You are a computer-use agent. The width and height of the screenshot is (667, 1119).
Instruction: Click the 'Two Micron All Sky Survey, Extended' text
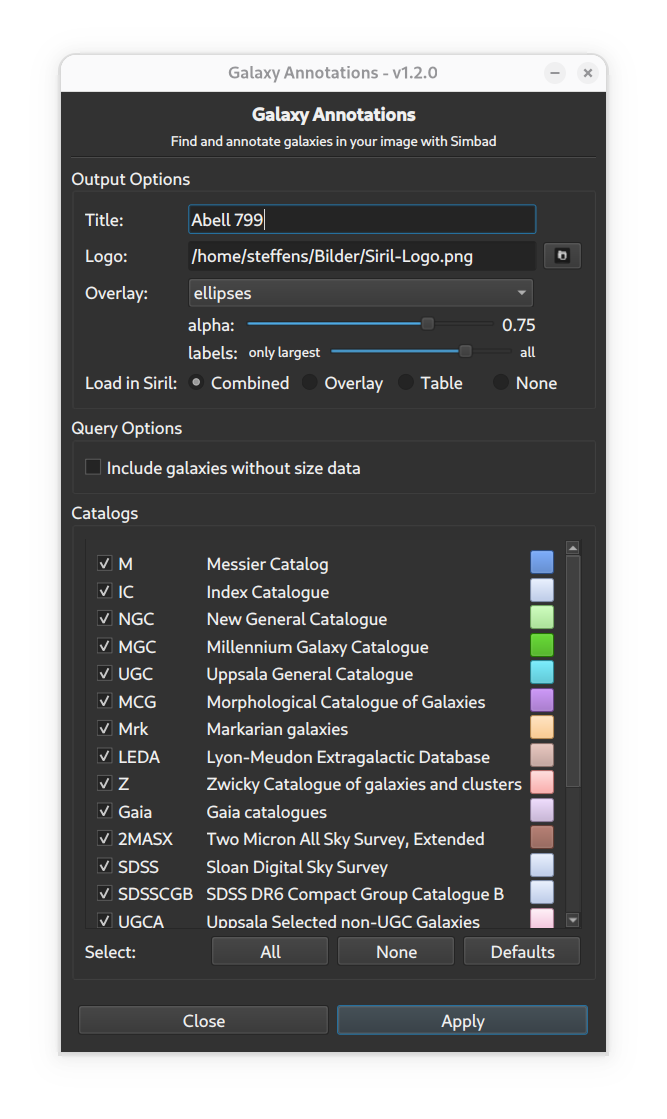[345, 839]
